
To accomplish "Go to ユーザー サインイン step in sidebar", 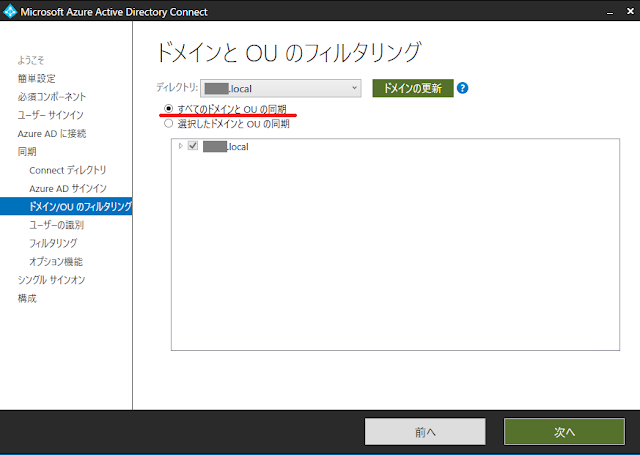I will [x=50, y=115].
